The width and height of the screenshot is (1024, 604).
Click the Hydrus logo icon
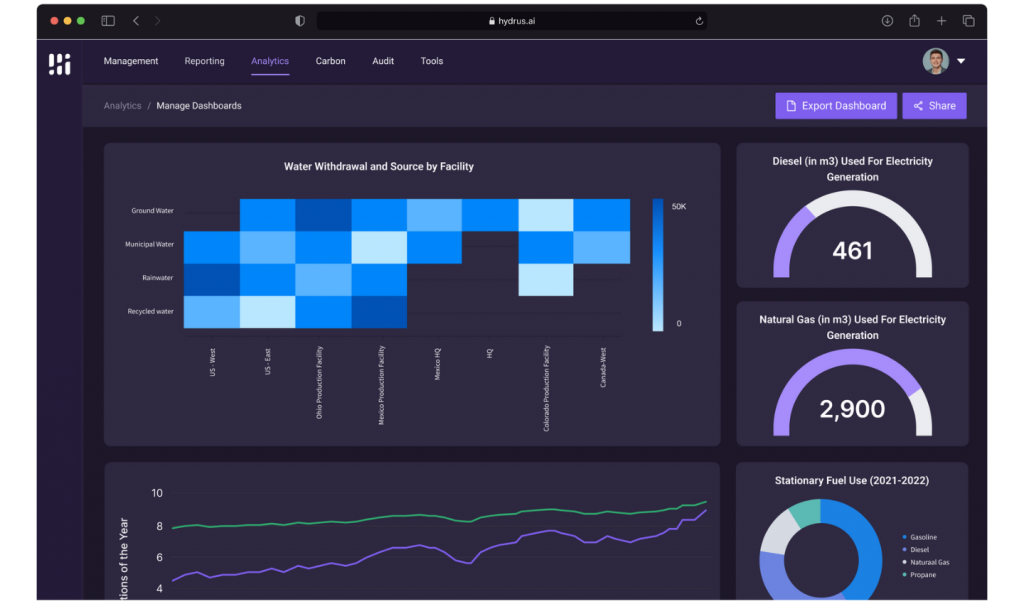point(60,64)
